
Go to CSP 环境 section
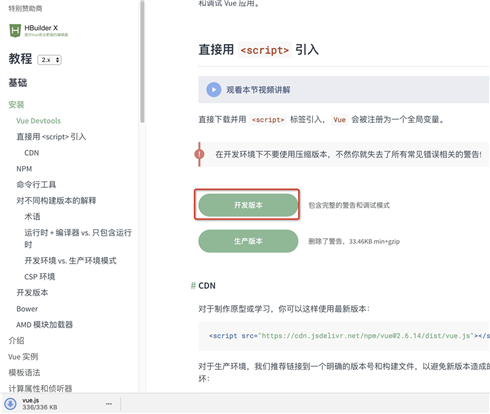tap(40, 277)
